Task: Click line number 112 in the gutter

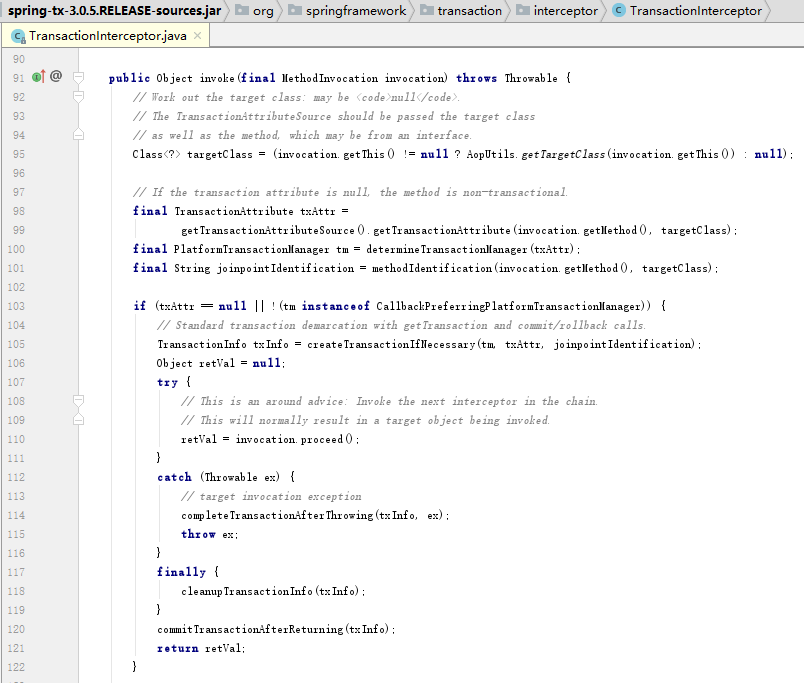Action: coord(16,477)
